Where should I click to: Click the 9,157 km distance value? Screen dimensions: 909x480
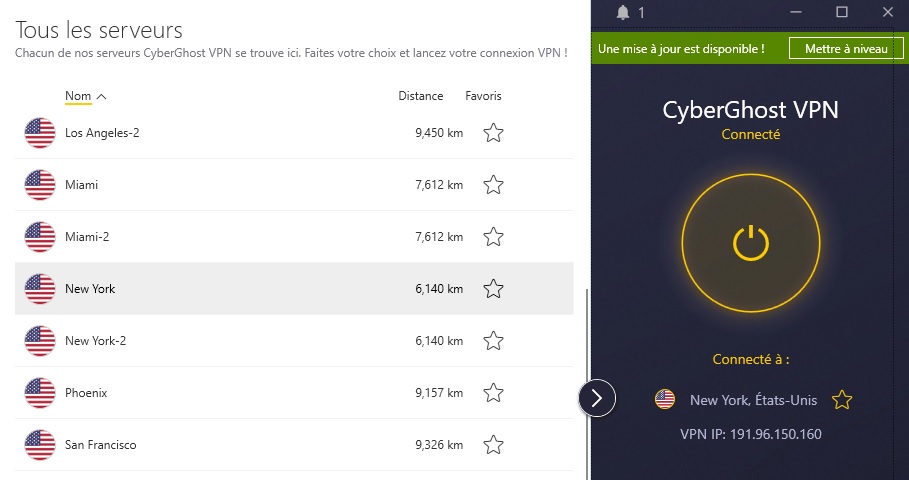(439, 392)
